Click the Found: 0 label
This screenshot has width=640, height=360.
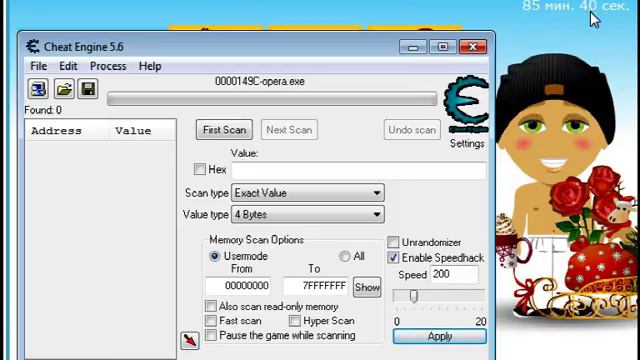pyautogui.click(x=43, y=110)
